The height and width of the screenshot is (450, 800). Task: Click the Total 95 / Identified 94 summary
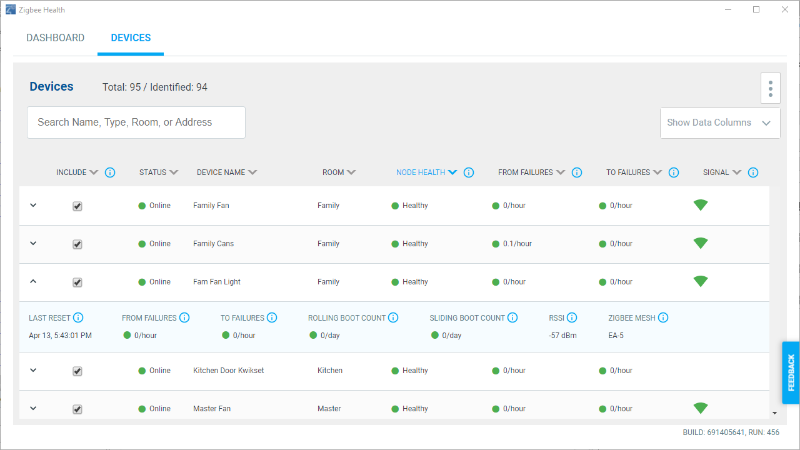(x=155, y=87)
